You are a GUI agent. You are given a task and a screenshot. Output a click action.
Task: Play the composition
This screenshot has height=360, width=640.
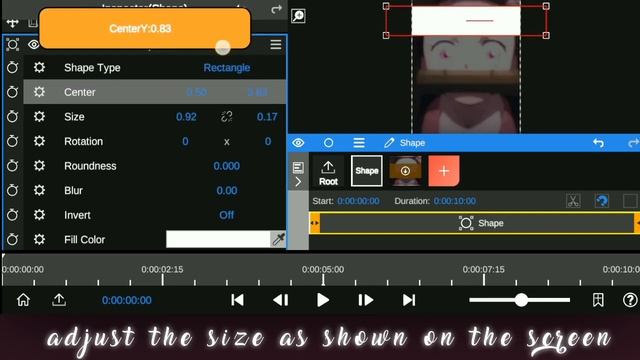point(323,300)
